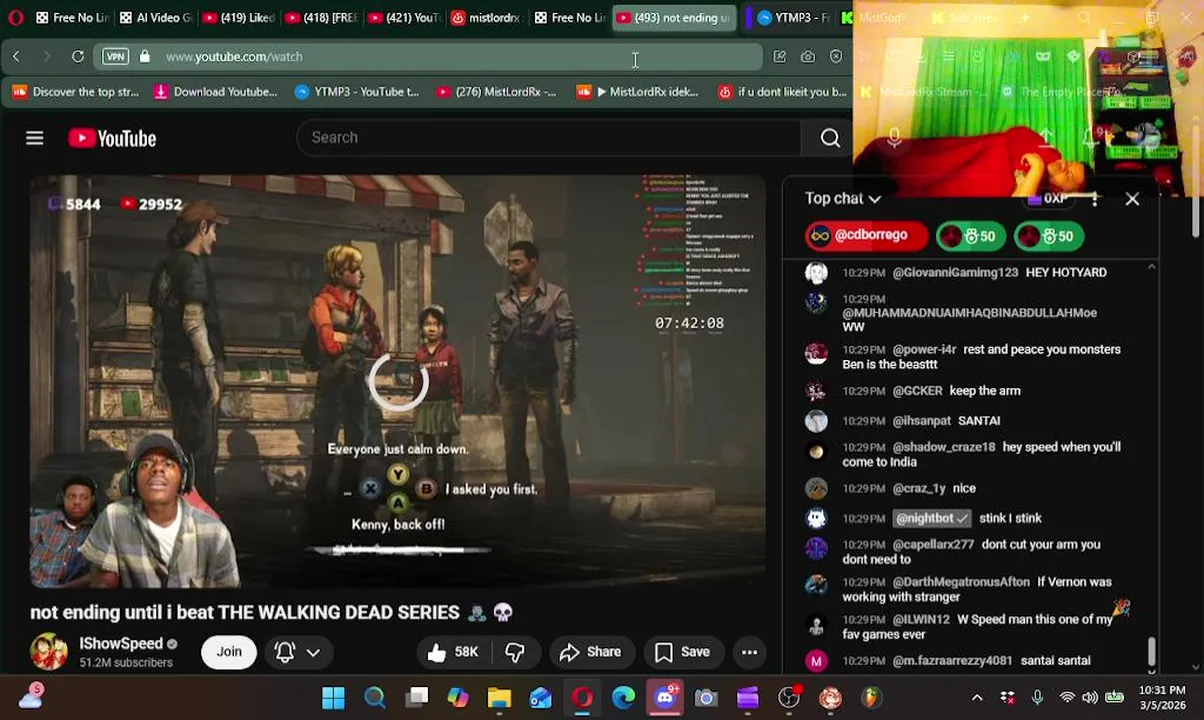Close the live chat panel
The width and height of the screenshot is (1204, 720).
tap(1132, 199)
